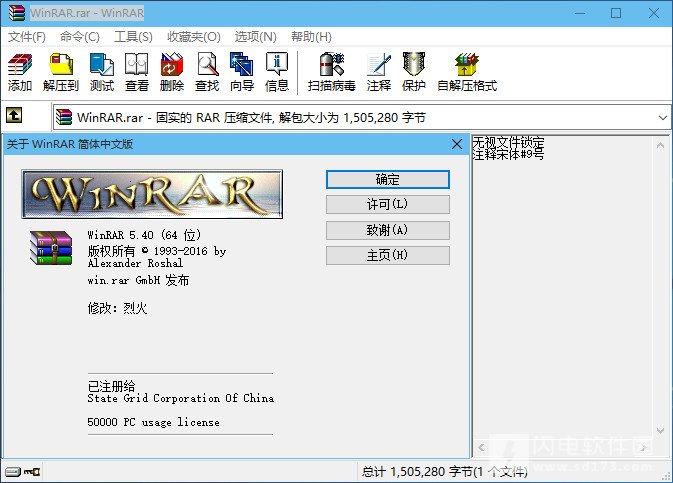Screen dimensions: 673x483
Task: Click the drive icon in status bar
Action: 12,472
